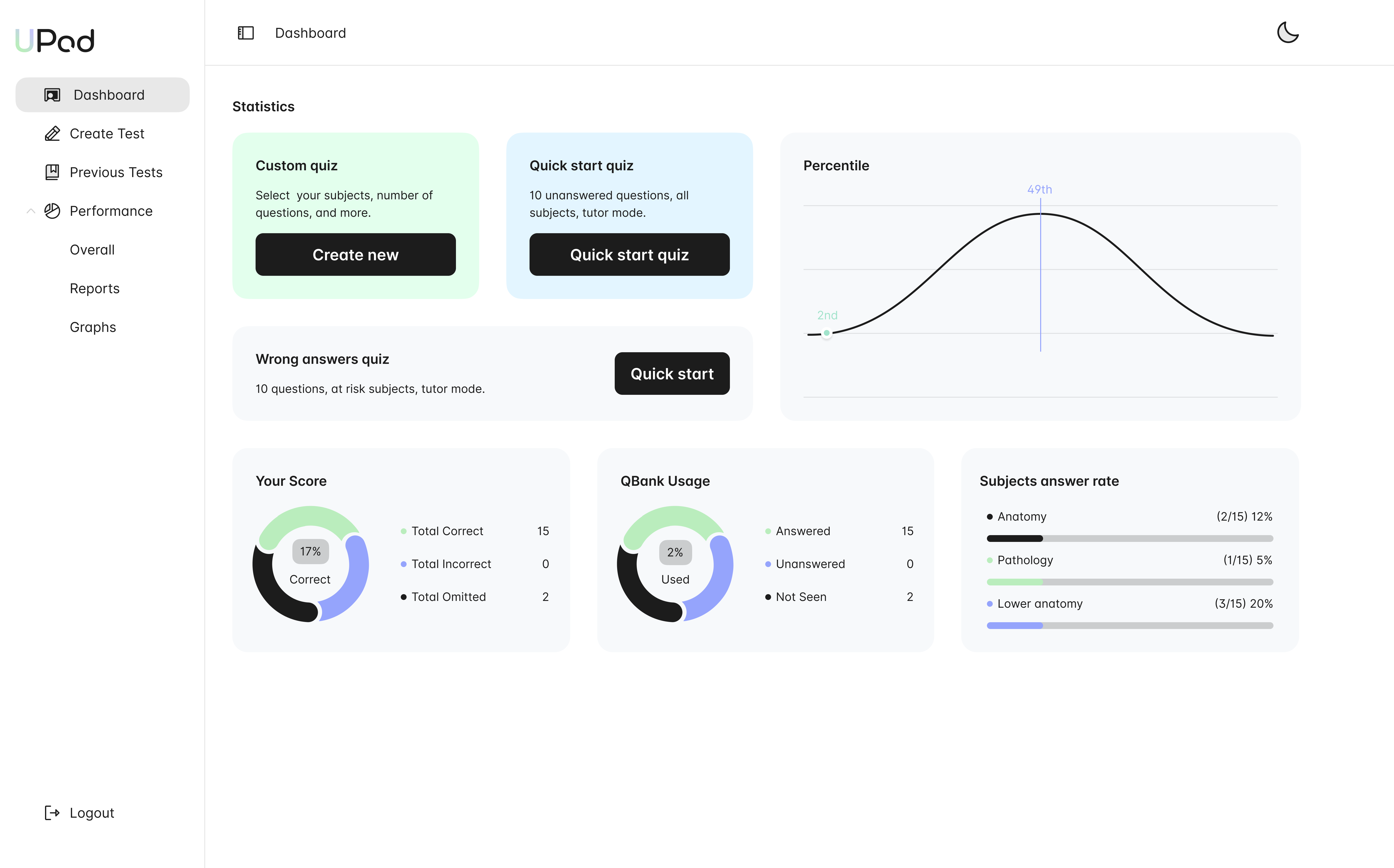Click the Performance pie chart icon
This screenshot has height=868, width=1394.
point(52,211)
